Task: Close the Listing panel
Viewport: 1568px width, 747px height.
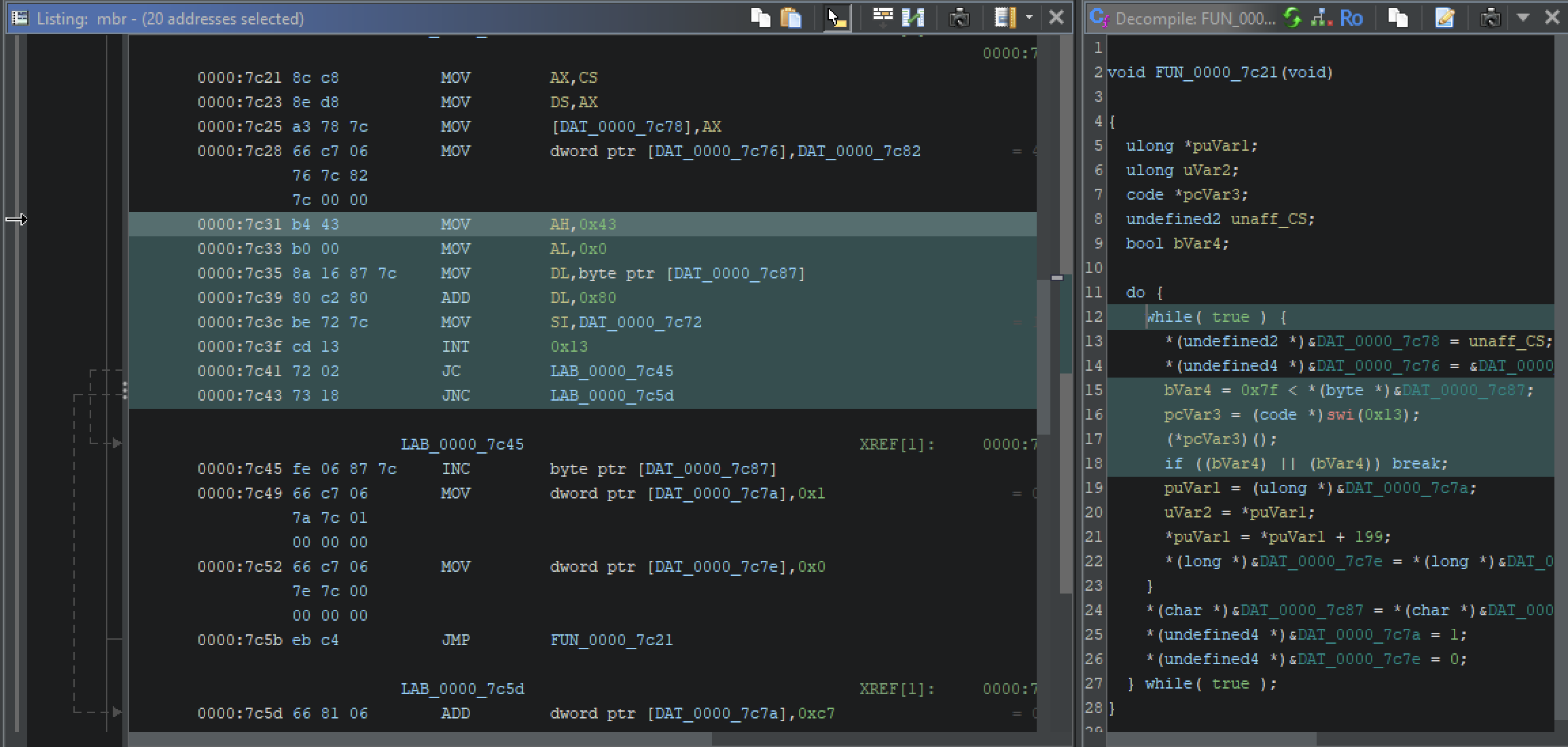Action: click(1056, 18)
